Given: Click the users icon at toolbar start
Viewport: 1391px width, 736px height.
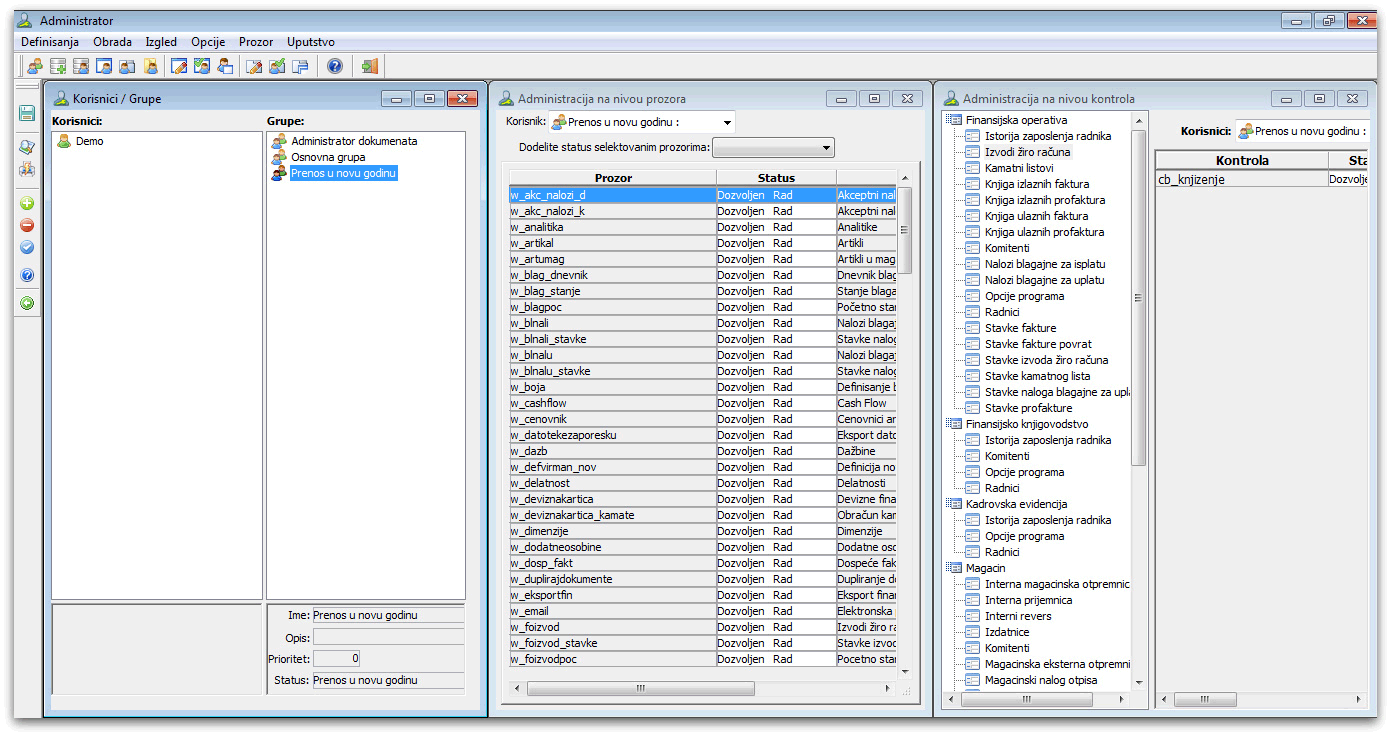Looking at the screenshot, I should [x=35, y=66].
